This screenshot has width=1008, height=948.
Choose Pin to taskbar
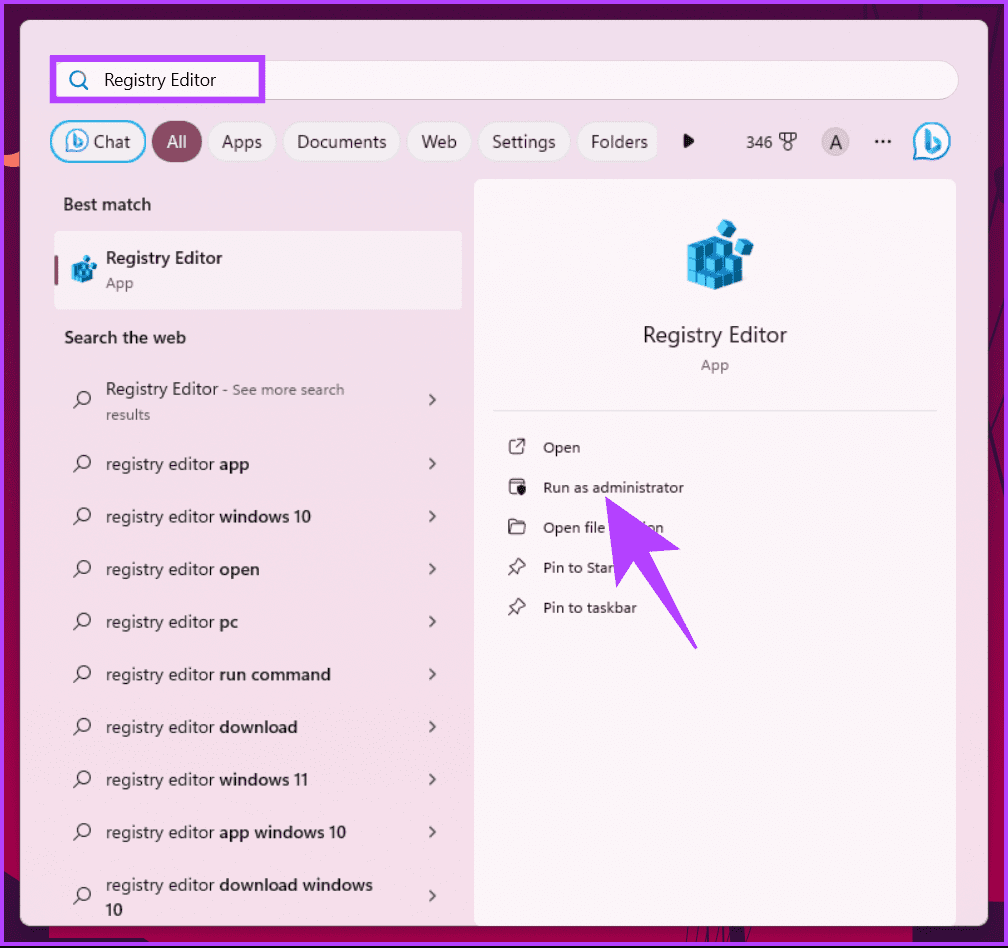point(590,608)
